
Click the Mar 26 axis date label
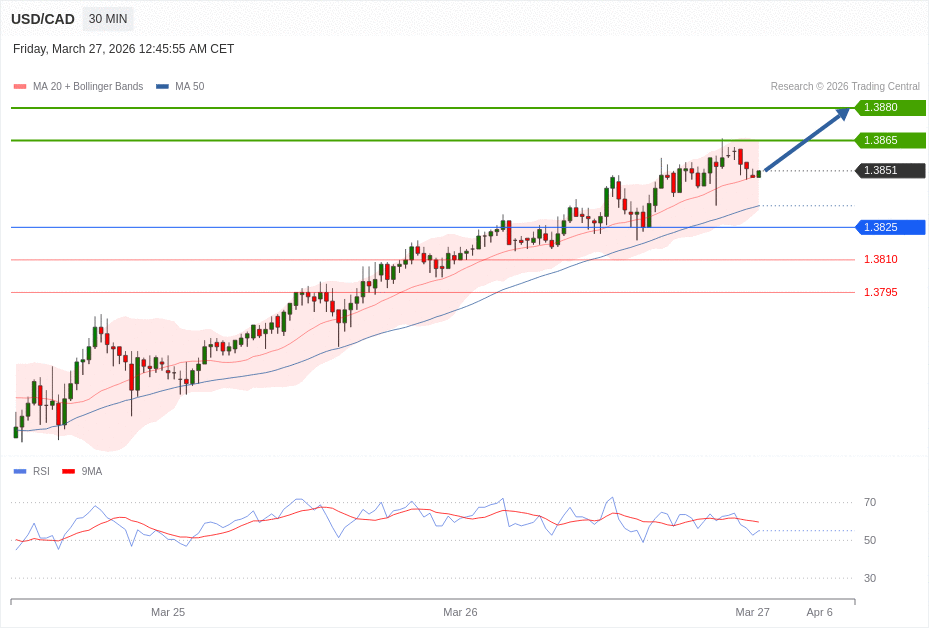click(460, 612)
